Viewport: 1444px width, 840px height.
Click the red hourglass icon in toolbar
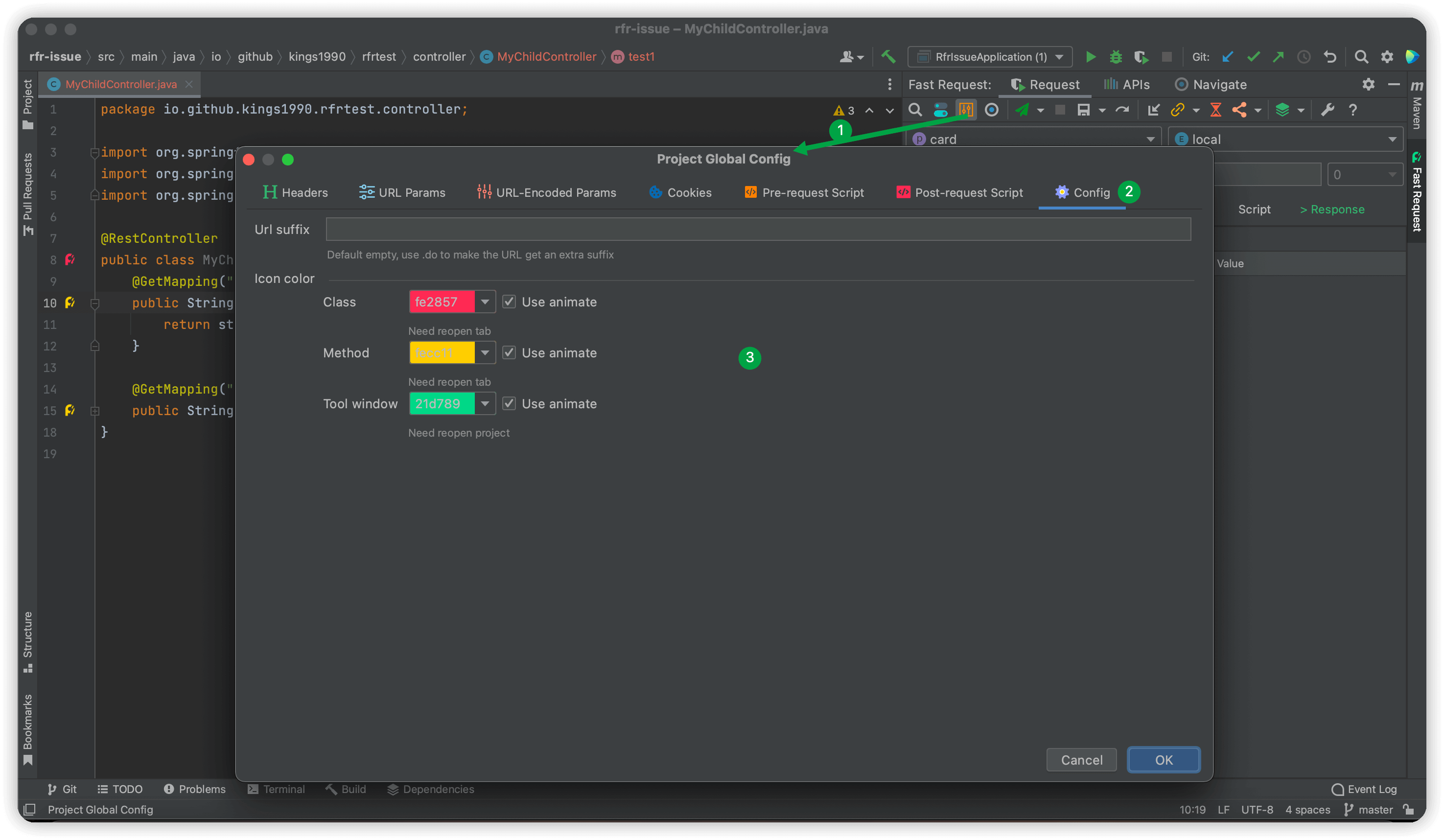[1215, 110]
